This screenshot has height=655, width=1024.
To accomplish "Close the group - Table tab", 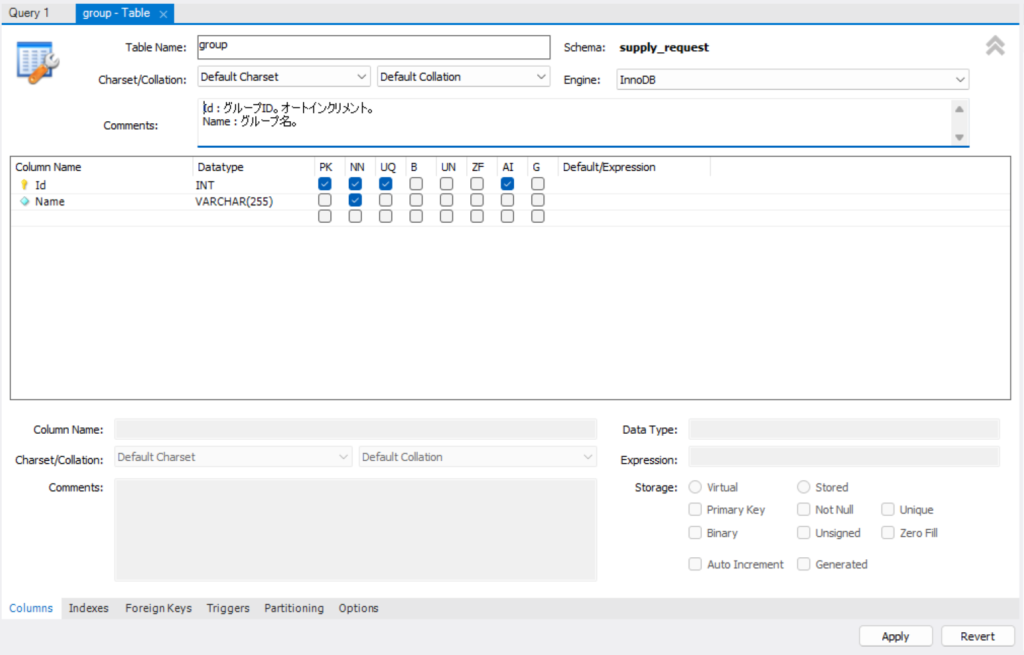I will 163,14.
